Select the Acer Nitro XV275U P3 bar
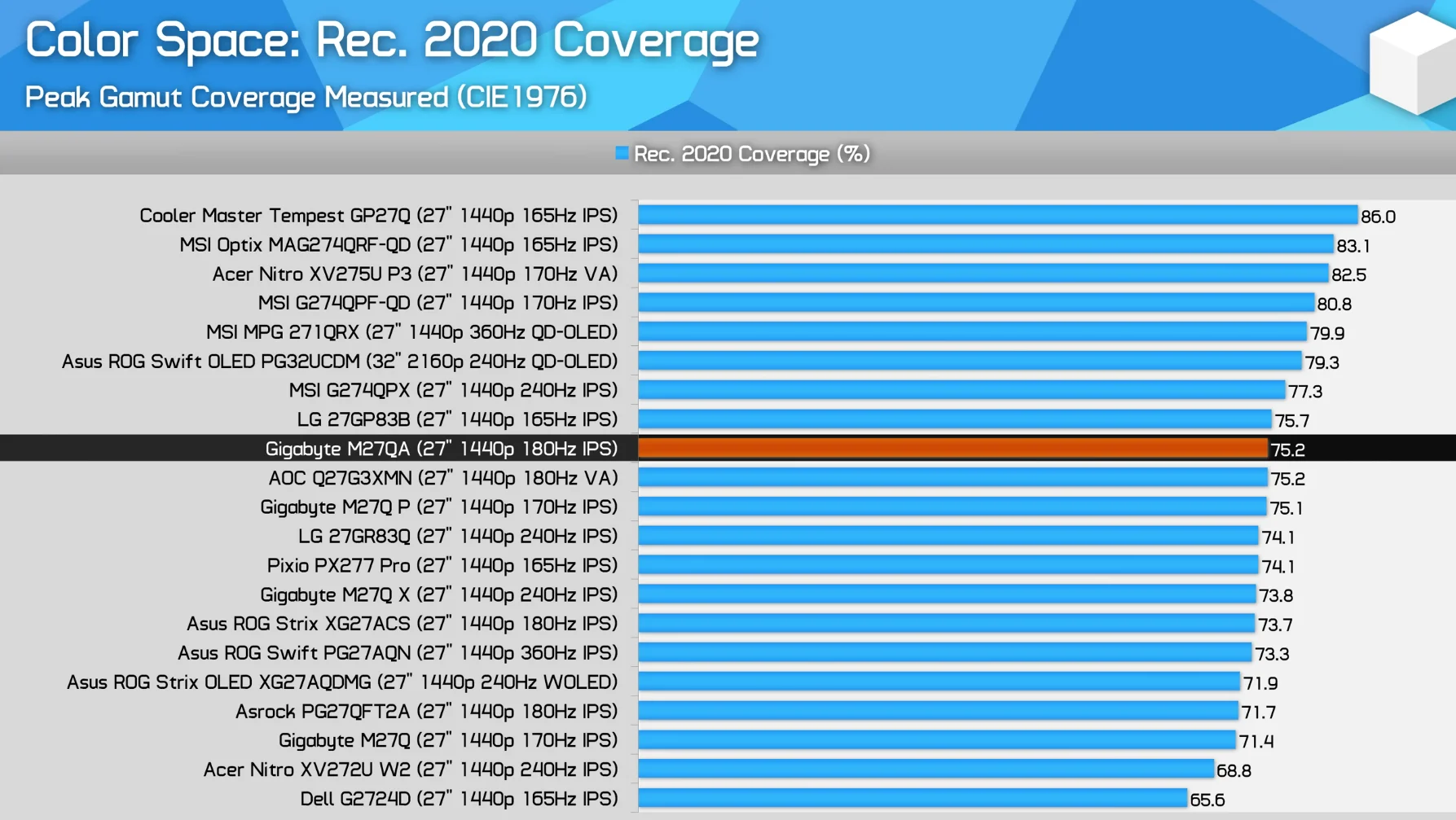This screenshot has width=1456, height=820. point(983,274)
